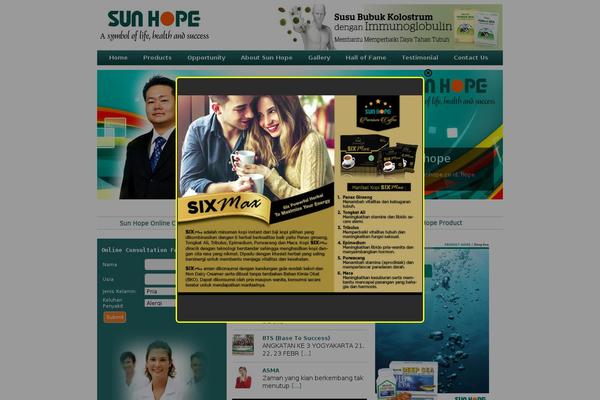The width and height of the screenshot is (600, 400).
Task: Go to the Opportunity page
Action: click(206, 57)
